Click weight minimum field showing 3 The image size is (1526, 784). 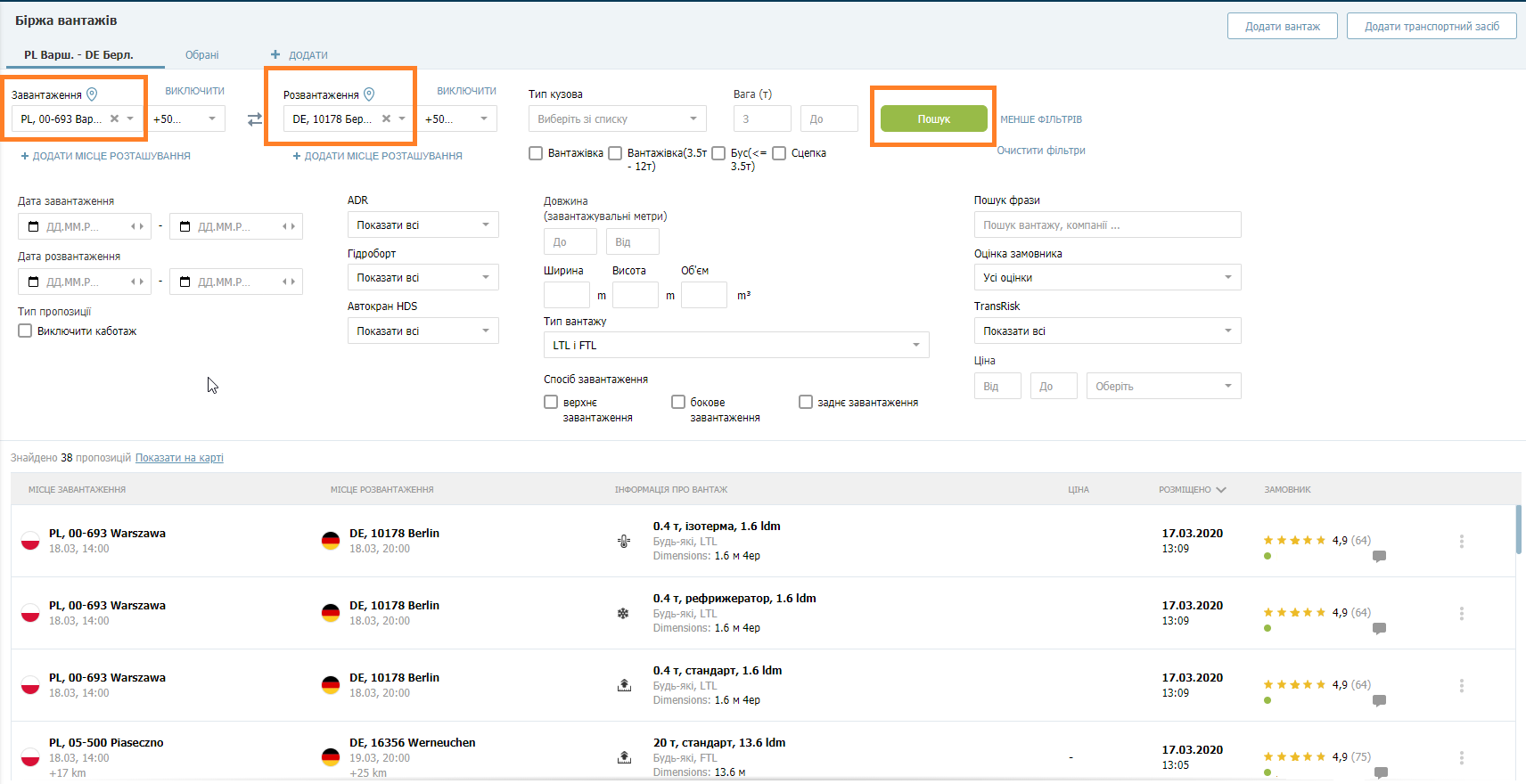point(762,118)
